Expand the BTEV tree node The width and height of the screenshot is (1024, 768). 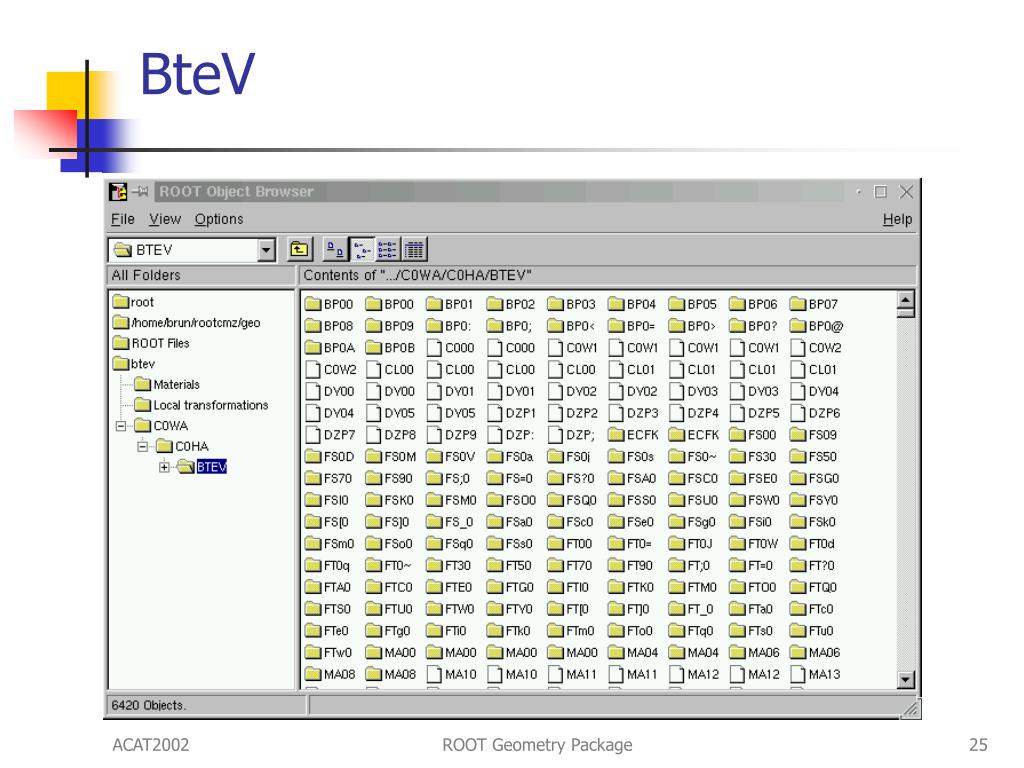[x=164, y=467]
